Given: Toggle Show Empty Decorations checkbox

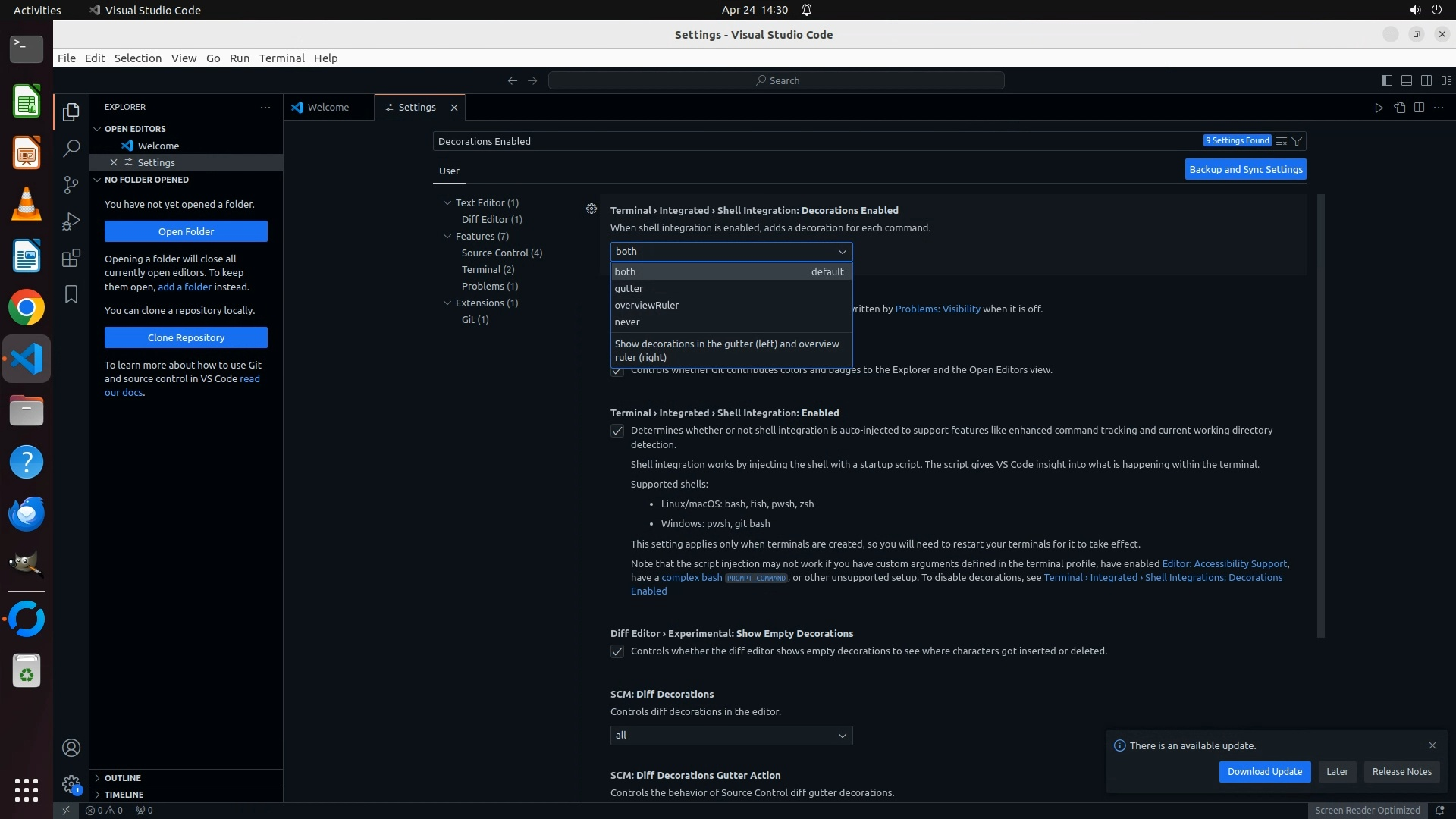Looking at the screenshot, I should pos(617,651).
